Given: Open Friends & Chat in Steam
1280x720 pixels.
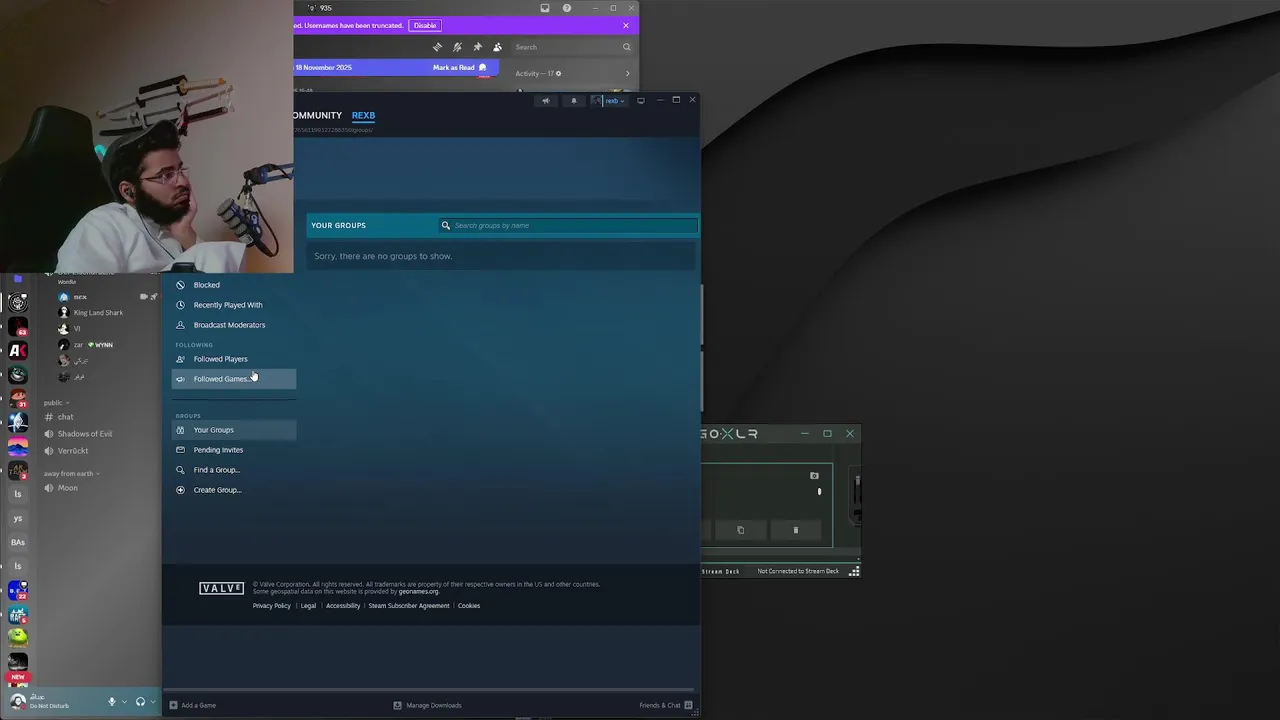Looking at the screenshot, I should pyautogui.click(x=666, y=705).
